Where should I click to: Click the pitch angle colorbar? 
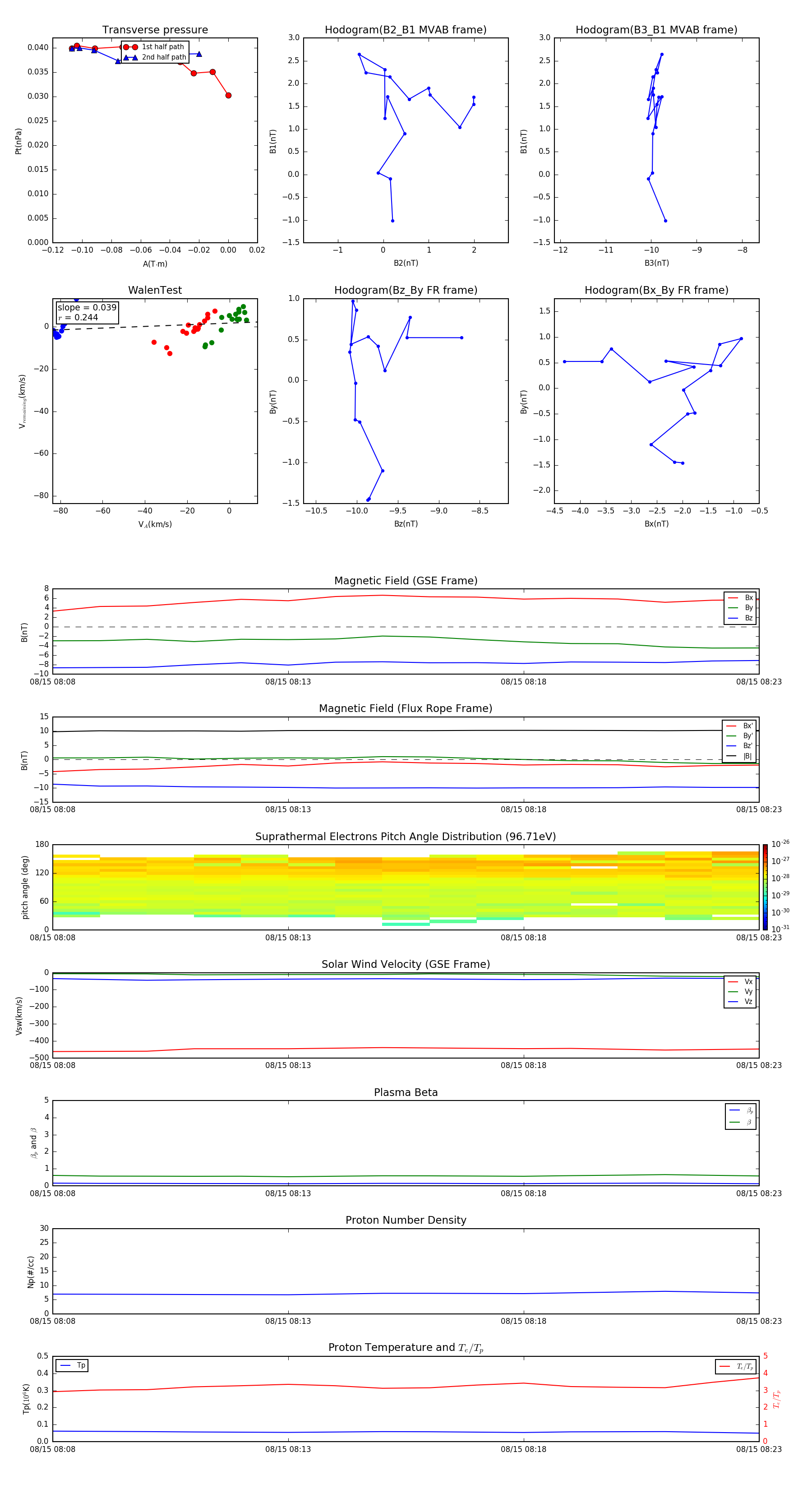[x=765, y=887]
